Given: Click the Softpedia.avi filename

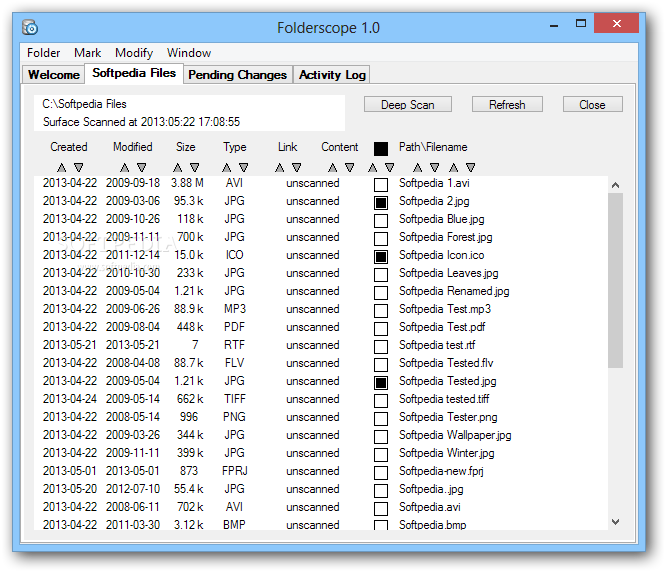Looking at the screenshot, I should (x=429, y=507).
